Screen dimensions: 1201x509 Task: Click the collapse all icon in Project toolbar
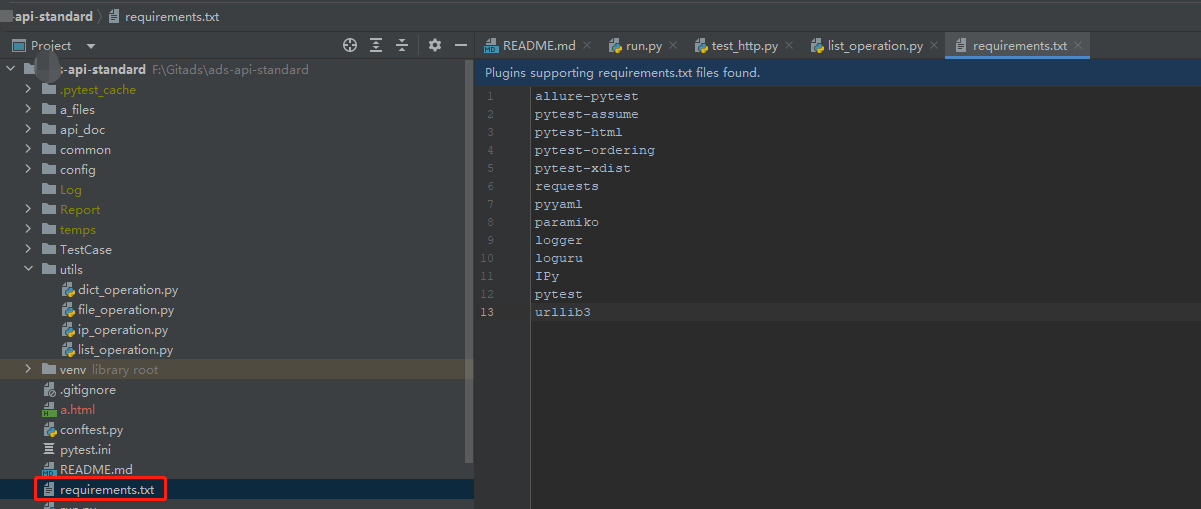(x=402, y=45)
